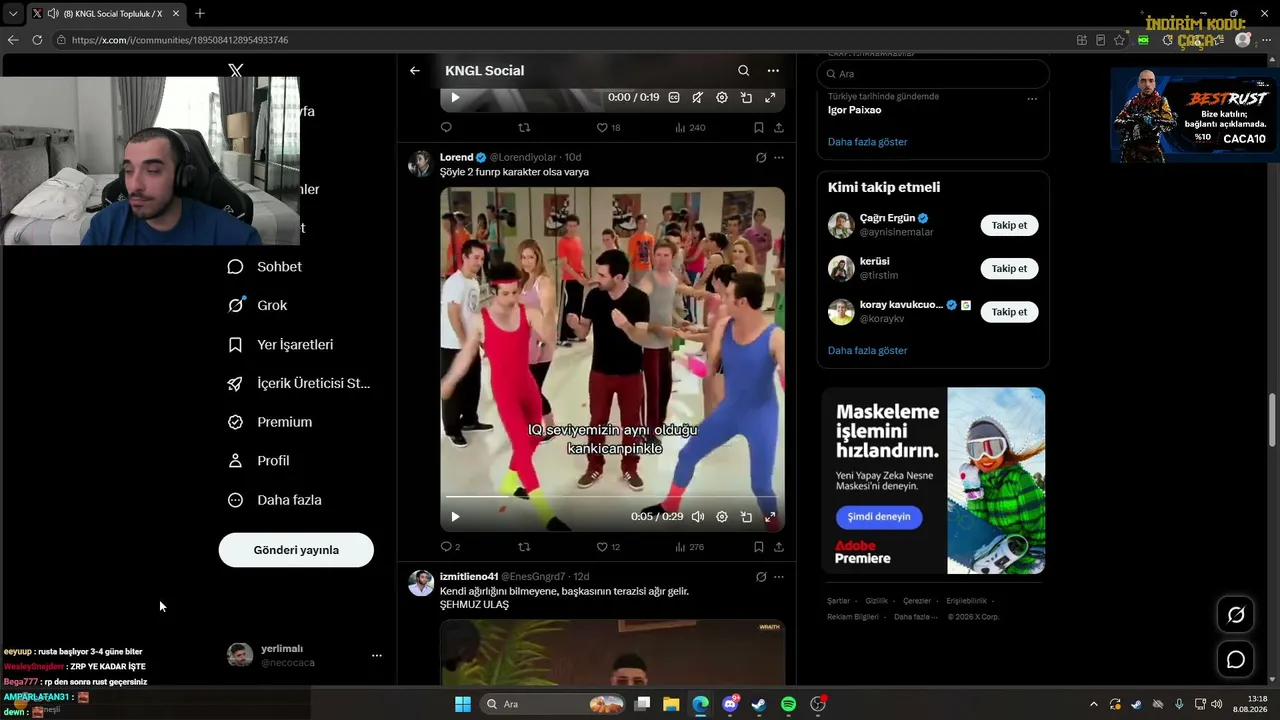The height and width of the screenshot is (720, 1280).
Task: Repost the post with 18 likes
Action: click(x=524, y=128)
